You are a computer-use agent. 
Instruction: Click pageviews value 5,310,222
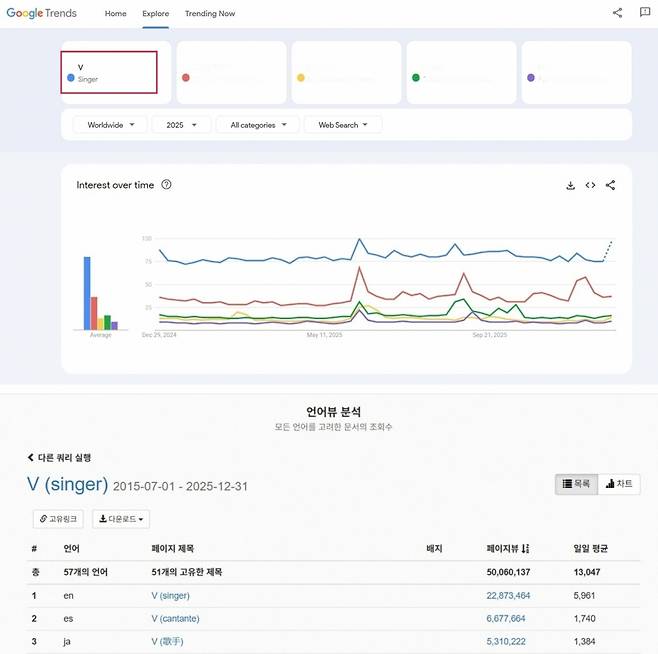pos(506,641)
